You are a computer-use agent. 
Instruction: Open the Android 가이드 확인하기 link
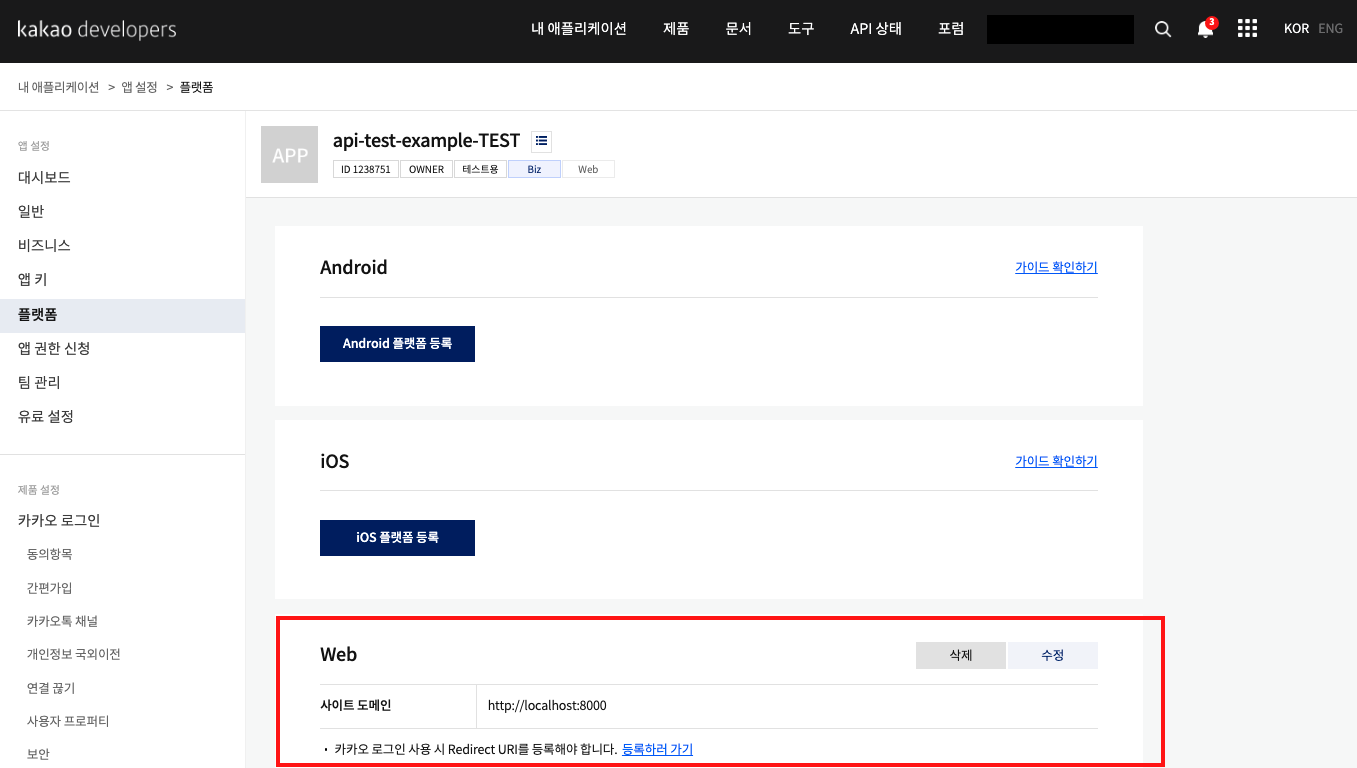1055,267
